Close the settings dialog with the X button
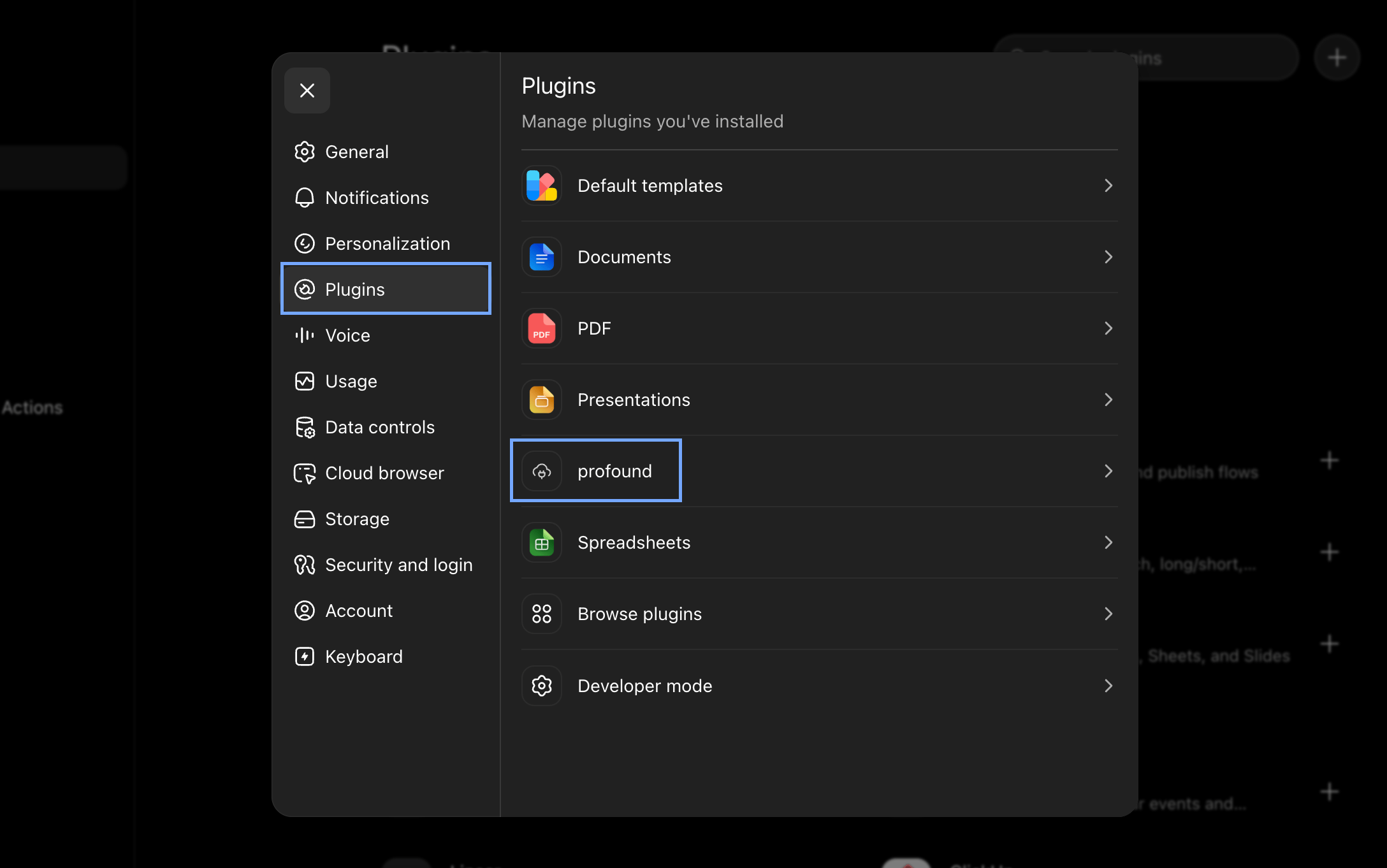Image resolution: width=1387 pixels, height=868 pixels. 307,90
